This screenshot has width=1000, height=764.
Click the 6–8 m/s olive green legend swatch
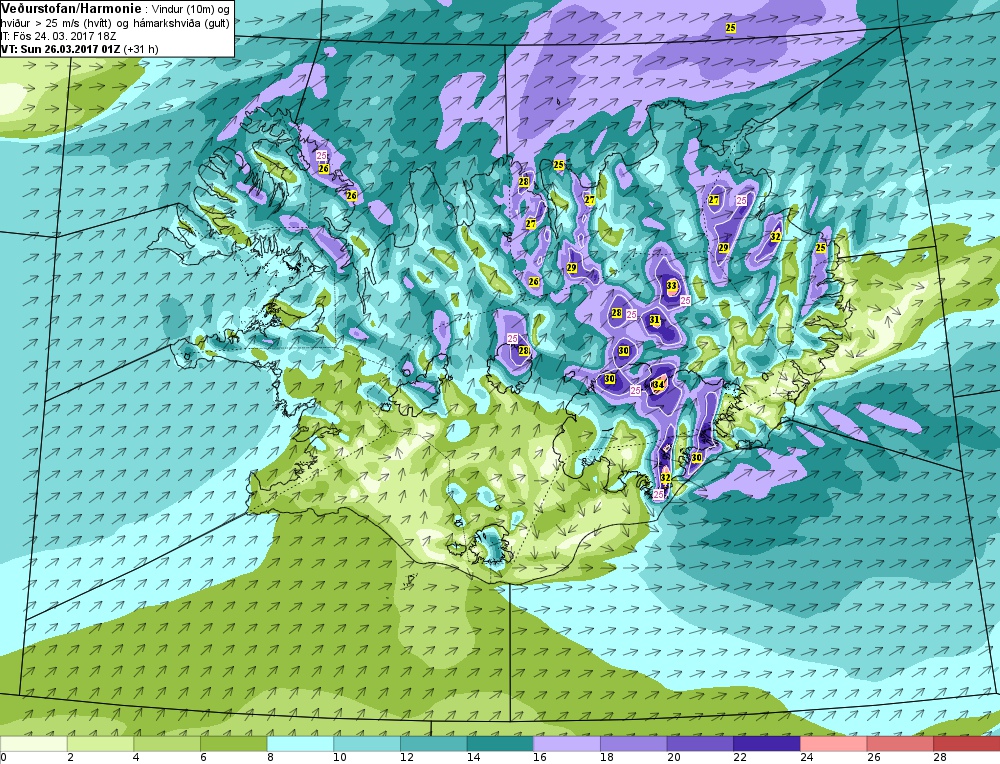tap(233, 744)
